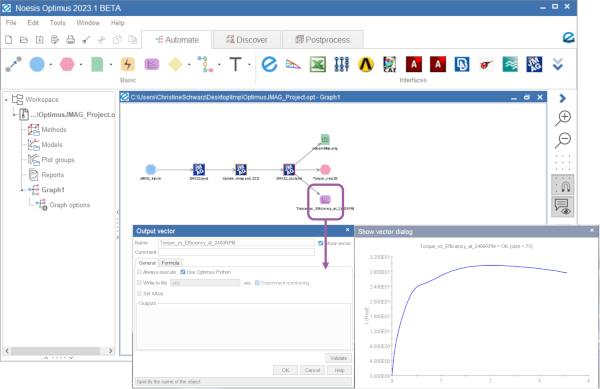Add the blue D-logo interface node
The width and height of the screenshot is (600, 389).
462,64
